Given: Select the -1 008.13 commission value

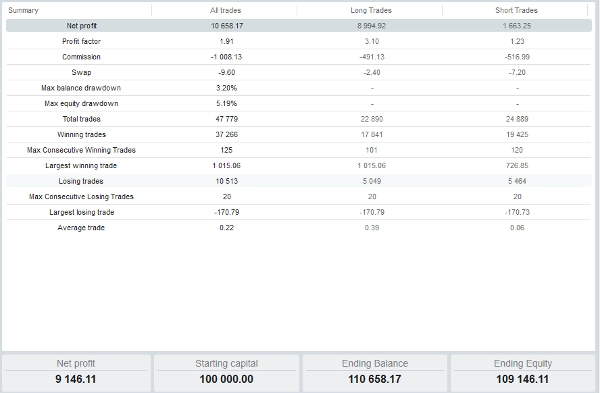Looking at the screenshot, I should pyautogui.click(x=227, y=57).
